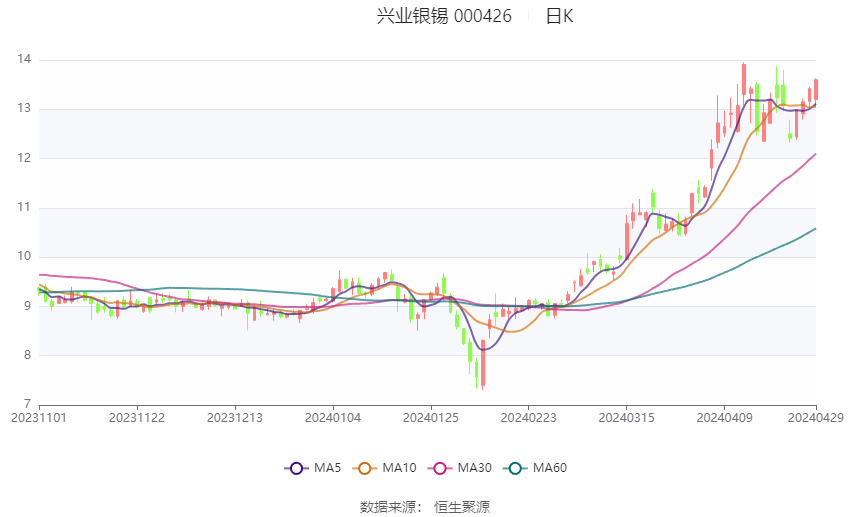Click x-axis date label 20240104
The width and height of the screenshot is (850, 517).
(x=333, y=418)
